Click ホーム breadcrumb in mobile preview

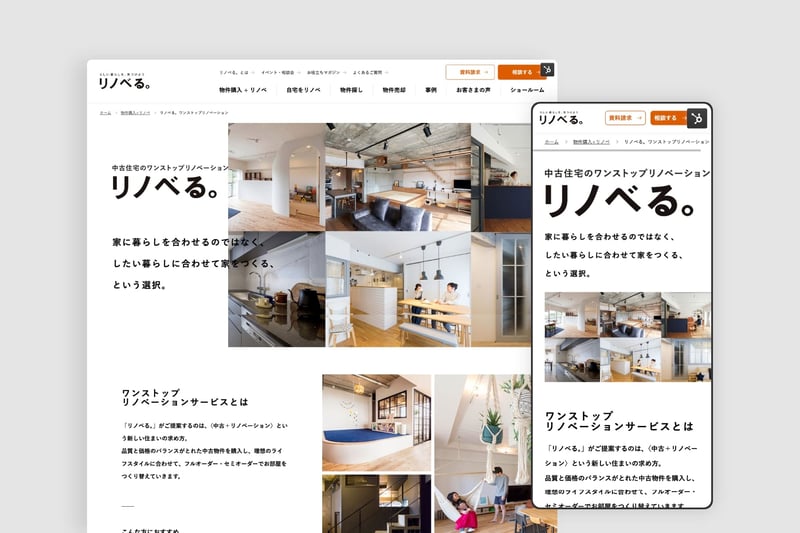tap(552, 142)
